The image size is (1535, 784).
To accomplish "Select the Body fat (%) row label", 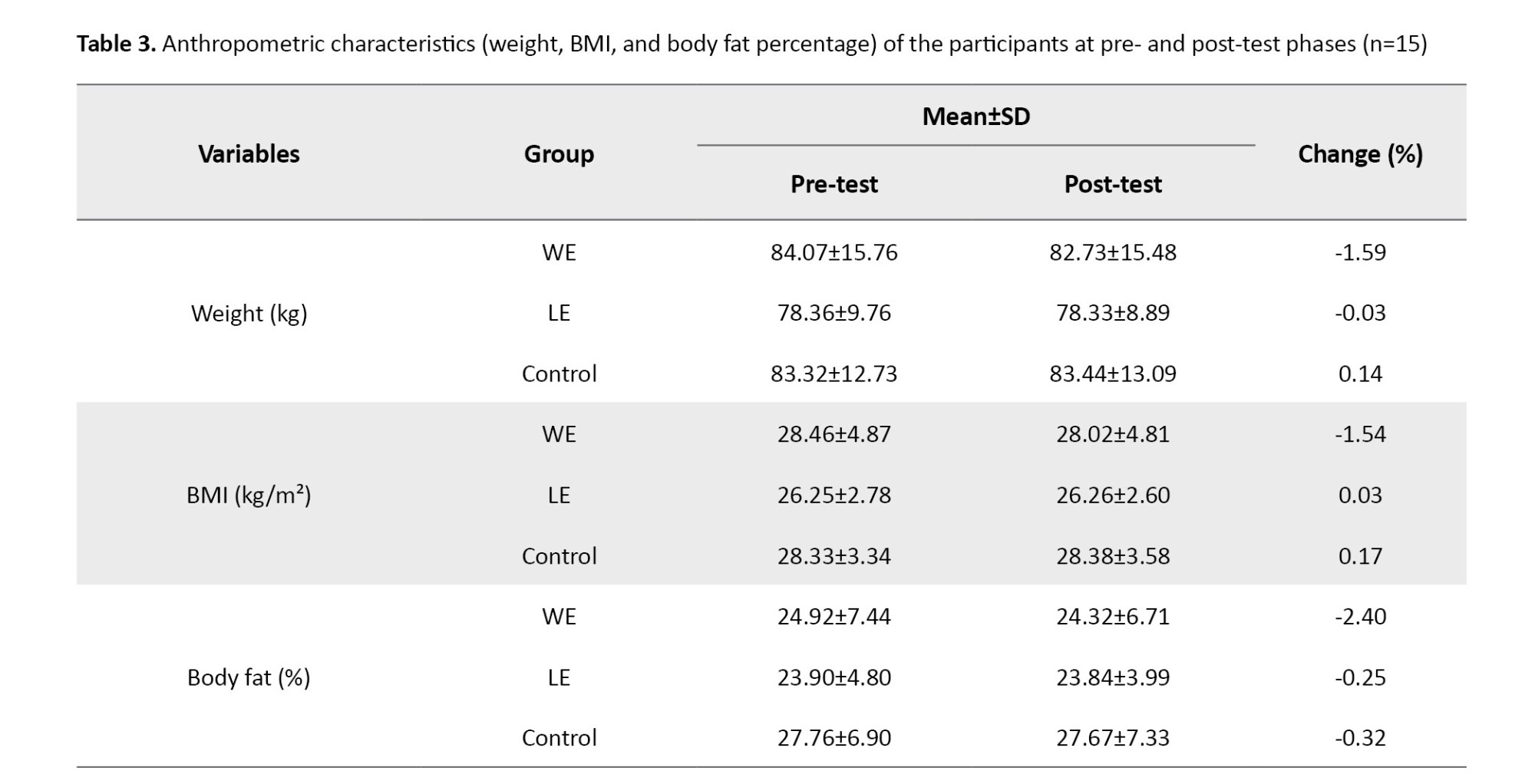I will [249, 677].
